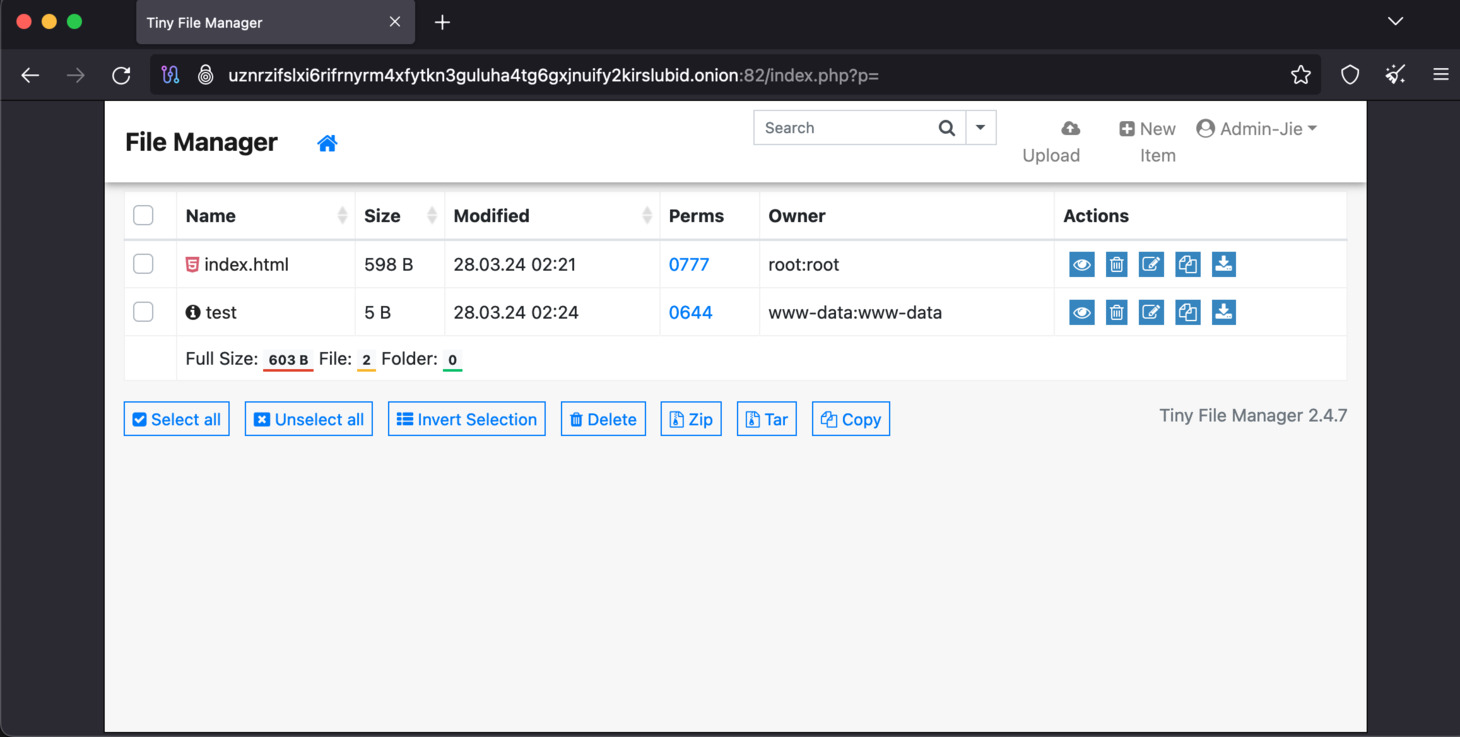
Task: Open Tiny File Manager 2.4.7 link
Action: (x=1253, y=415)
